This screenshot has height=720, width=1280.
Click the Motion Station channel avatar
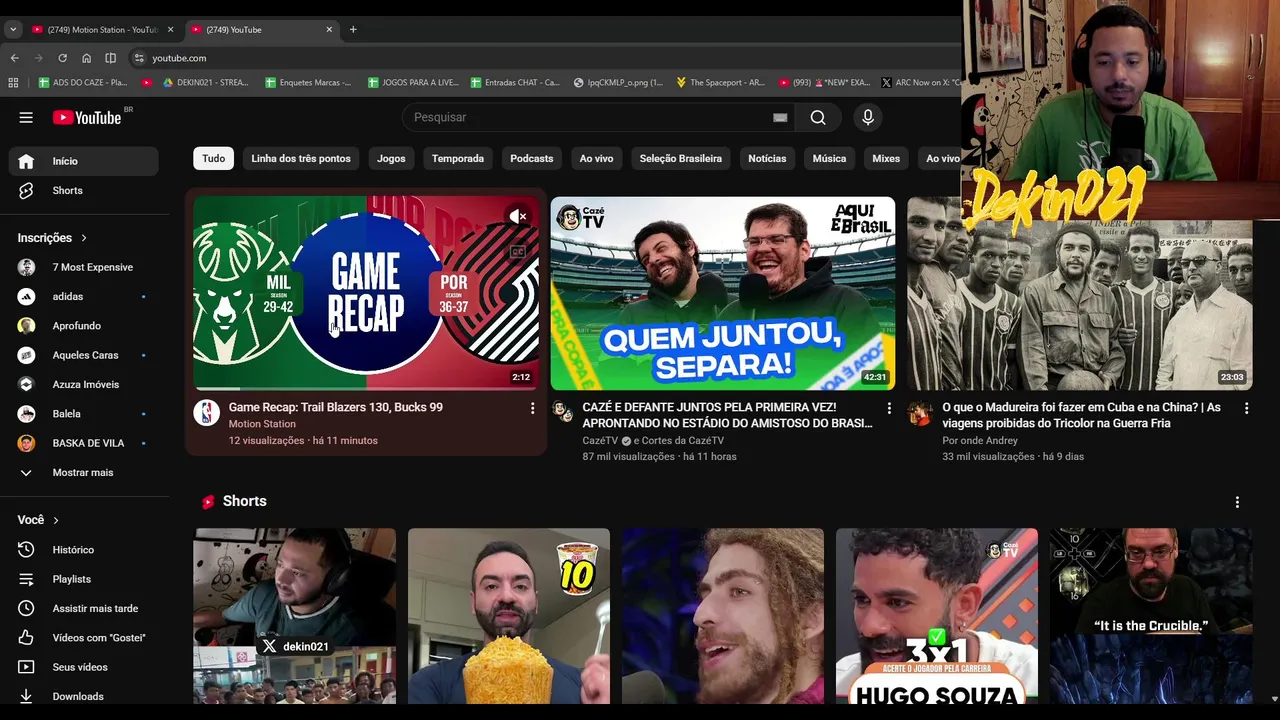click(x=206, y=413)
